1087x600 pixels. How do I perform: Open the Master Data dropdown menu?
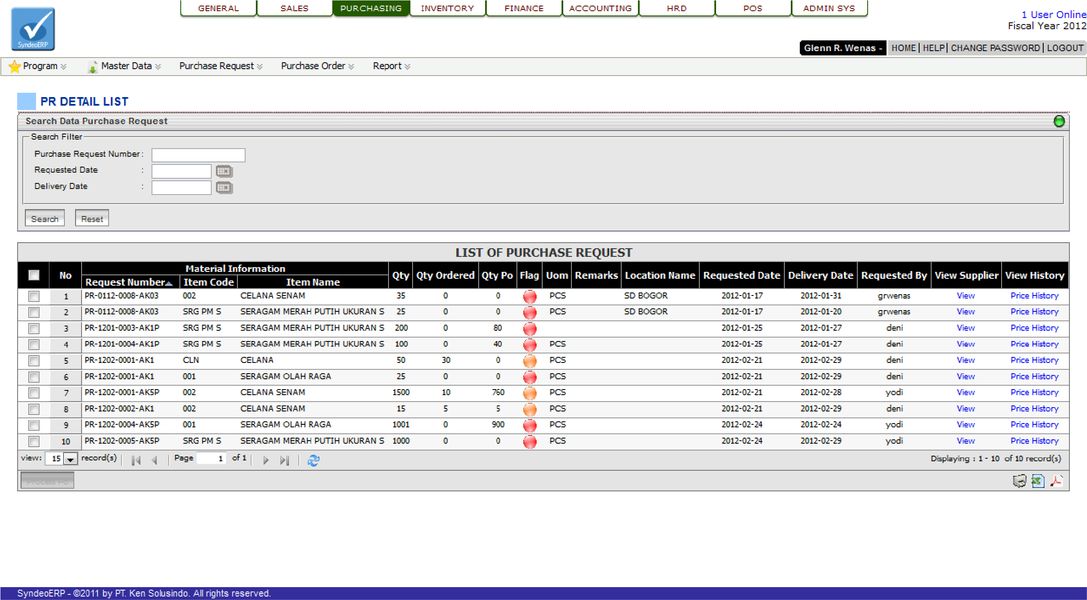pyautogui.click(x=125, y=66)
